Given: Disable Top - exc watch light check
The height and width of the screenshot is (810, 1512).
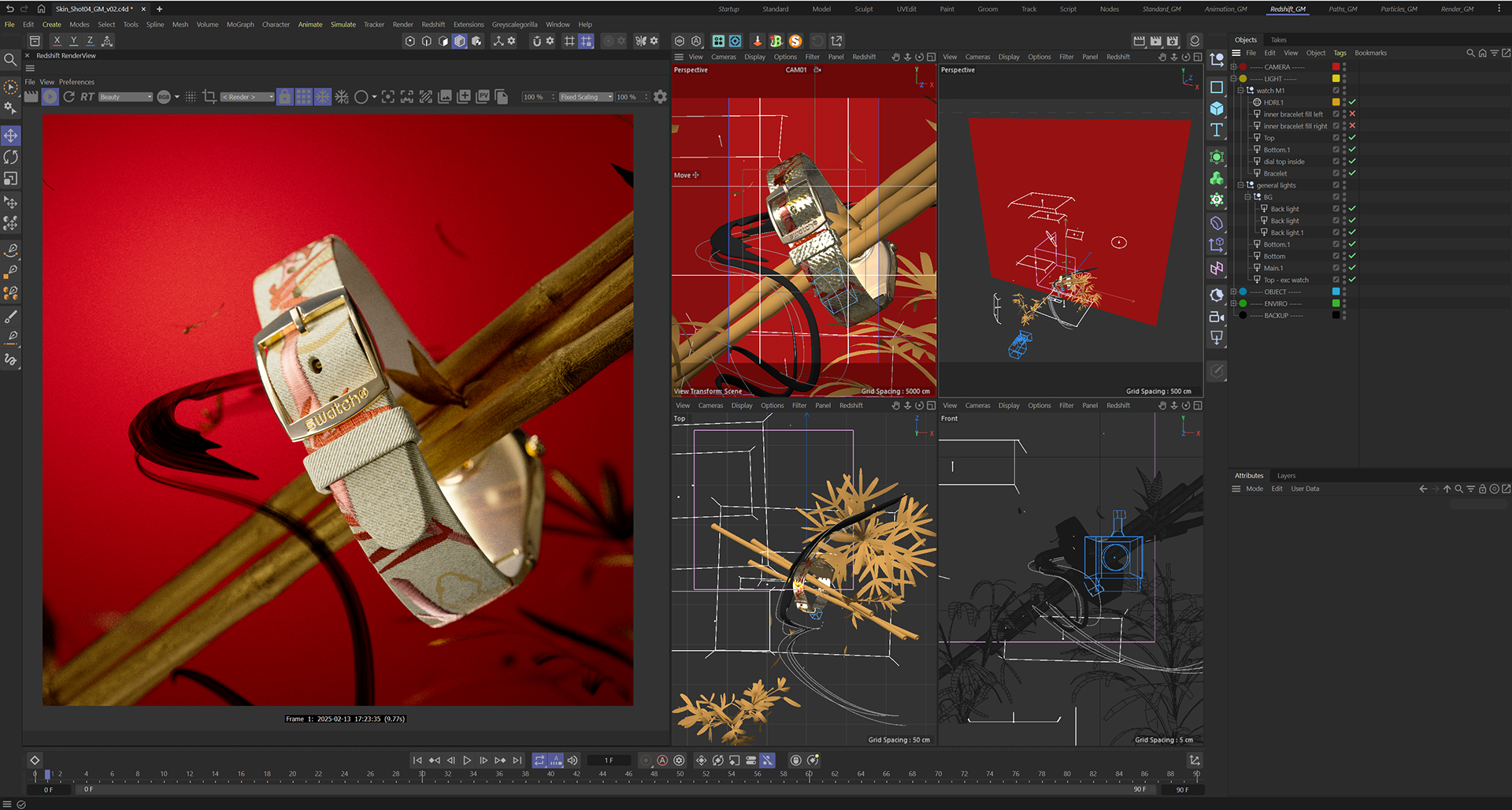Looking at the screenshot, I should point(1352,280).
